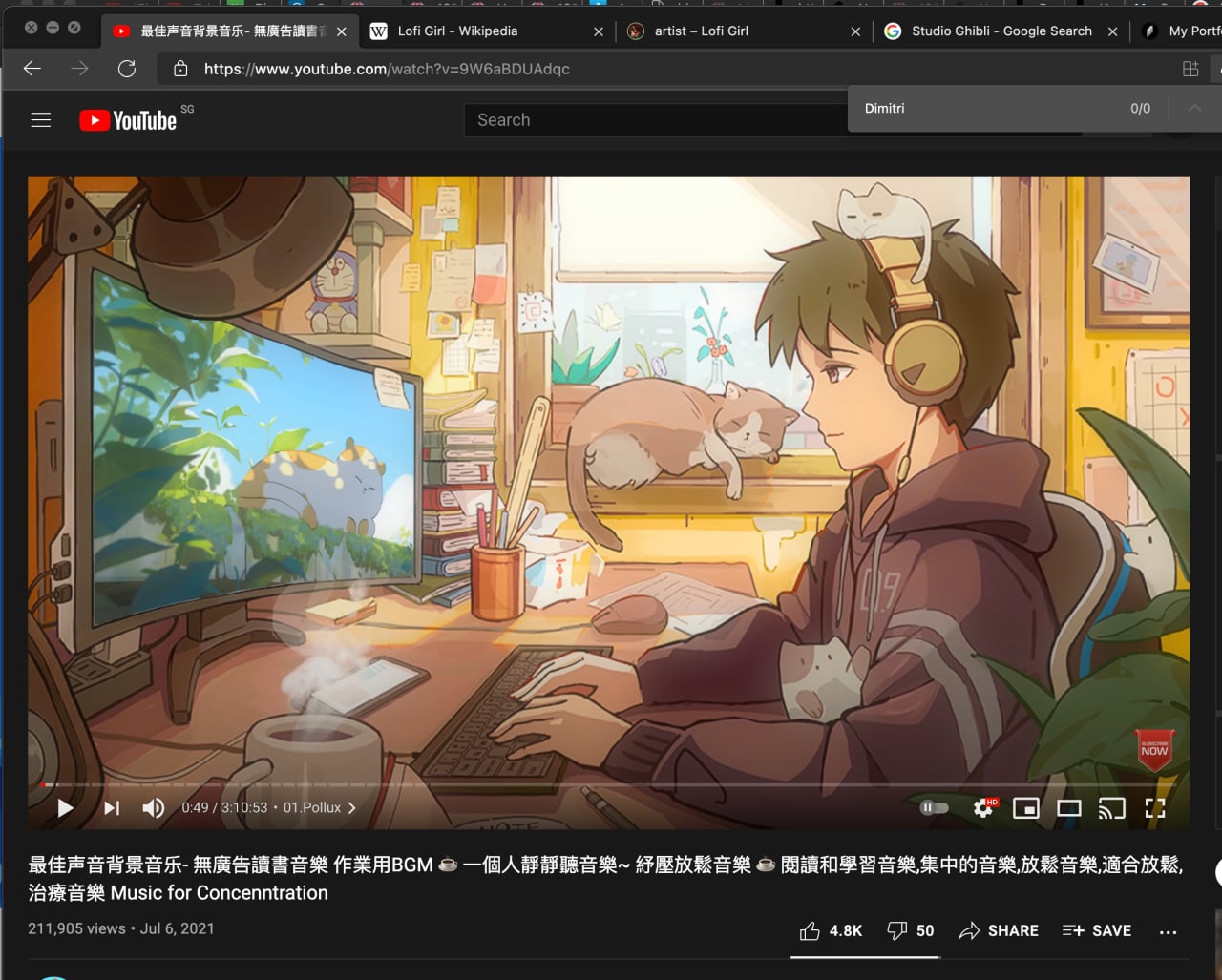Close the YouTube browser tab
This screenshot has width=1222, height=980.
pos(342,31)
